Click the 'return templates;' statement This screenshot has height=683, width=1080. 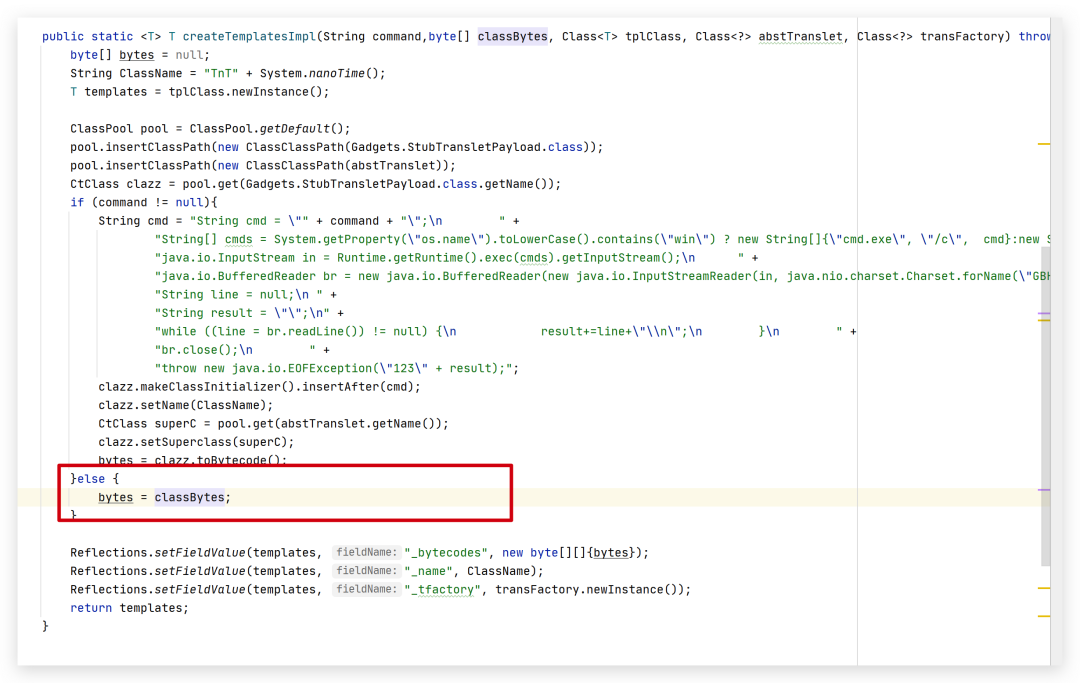tap(129, 609)
